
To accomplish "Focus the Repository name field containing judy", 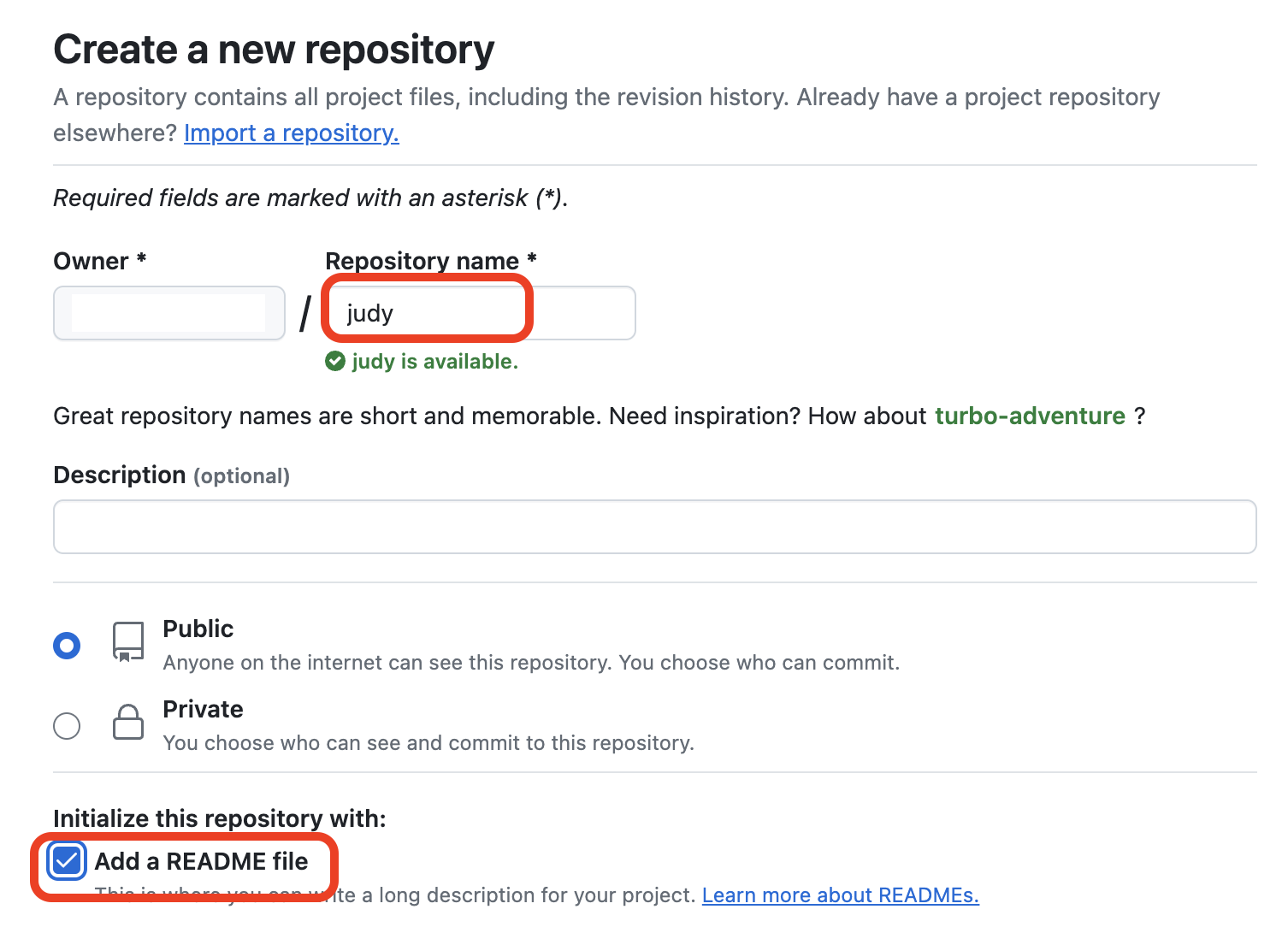I will (x=479, y=313).
